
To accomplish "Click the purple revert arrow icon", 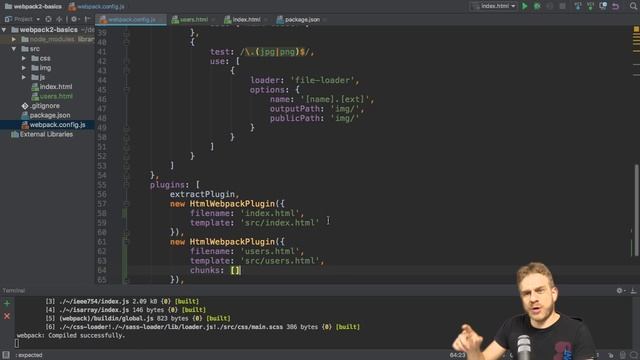I will [616, 6].
